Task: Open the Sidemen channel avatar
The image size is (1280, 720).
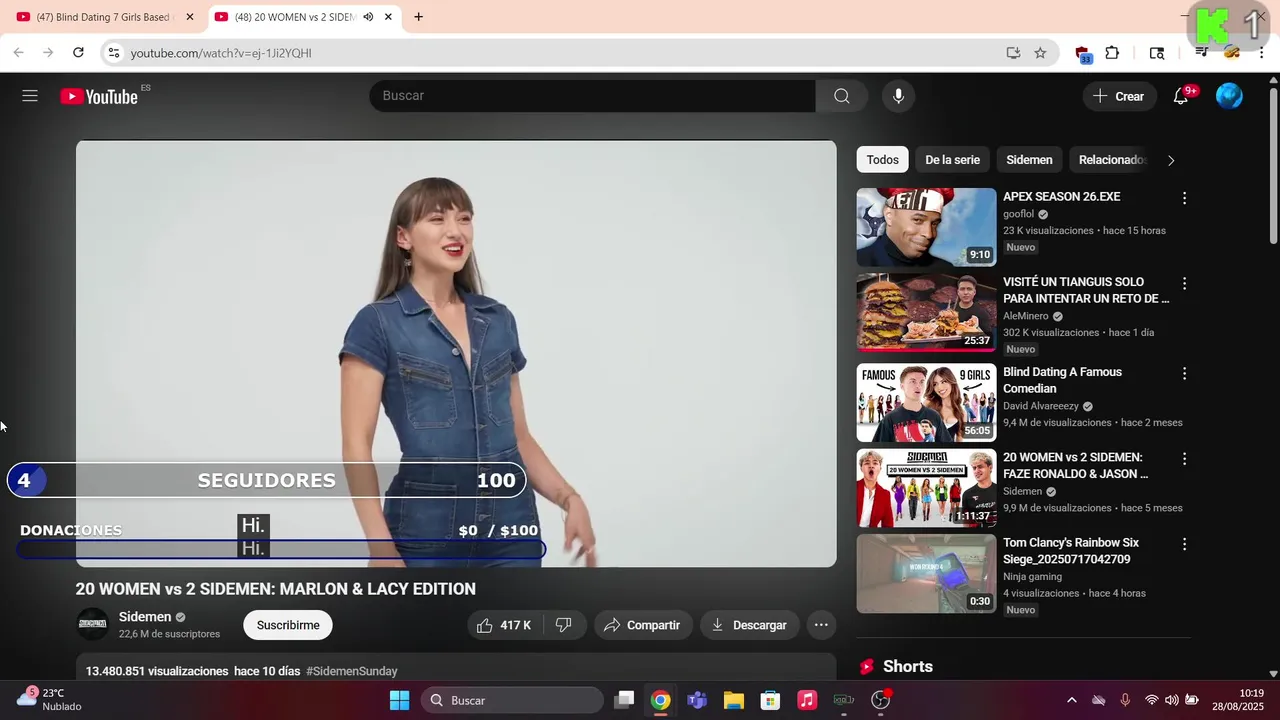Action: (93, 624)
